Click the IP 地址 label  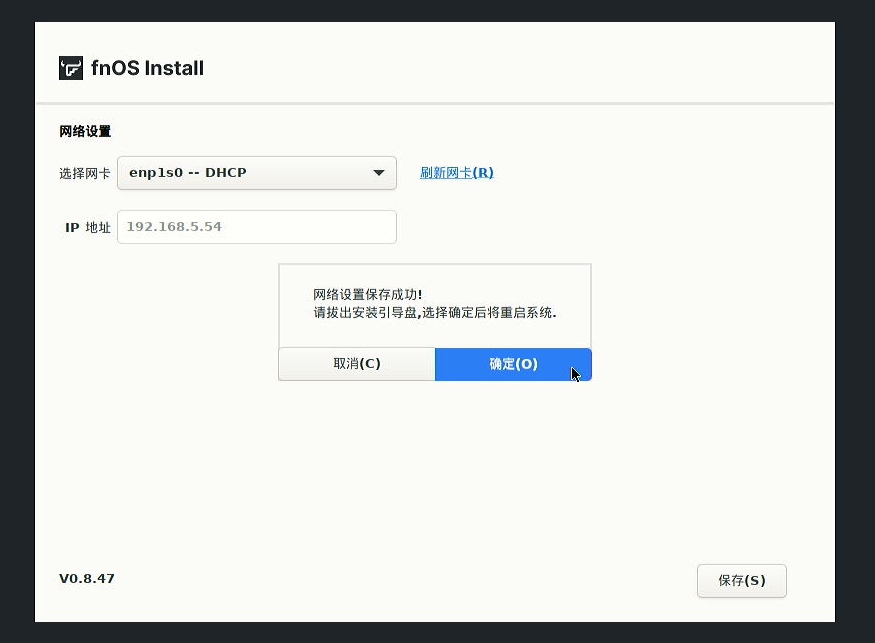click(x=88, y=227)
